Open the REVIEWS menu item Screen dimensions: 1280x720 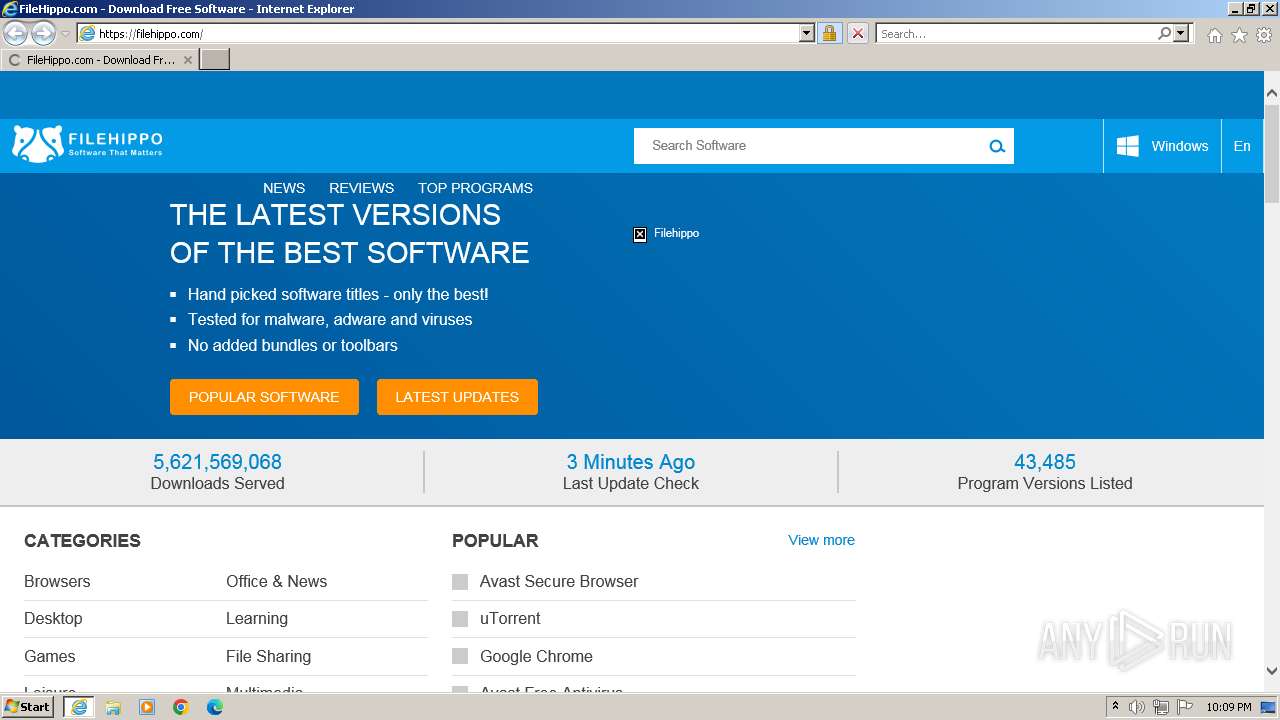361,188
